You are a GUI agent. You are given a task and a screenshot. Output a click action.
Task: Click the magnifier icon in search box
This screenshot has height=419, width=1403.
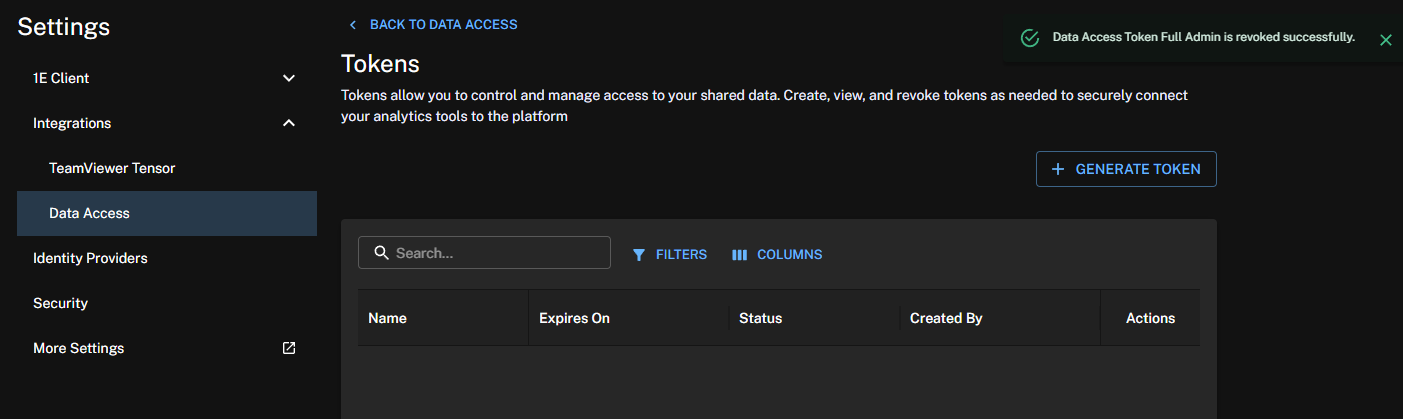pos(381,253)
